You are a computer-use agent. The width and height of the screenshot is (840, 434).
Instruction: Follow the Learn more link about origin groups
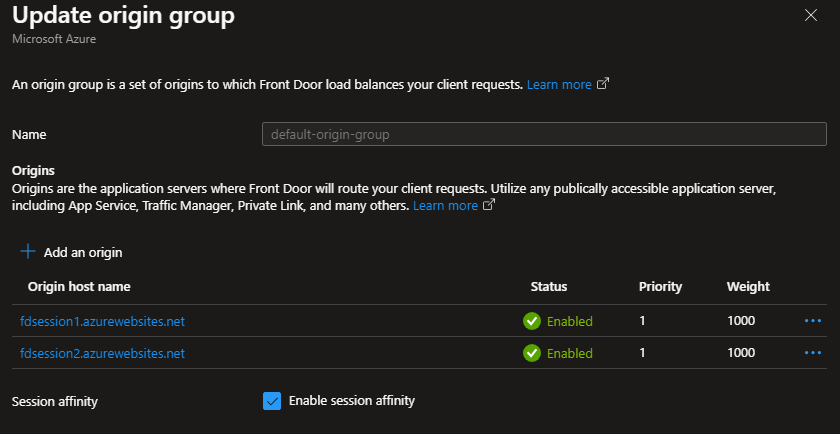tap(559, 84)
